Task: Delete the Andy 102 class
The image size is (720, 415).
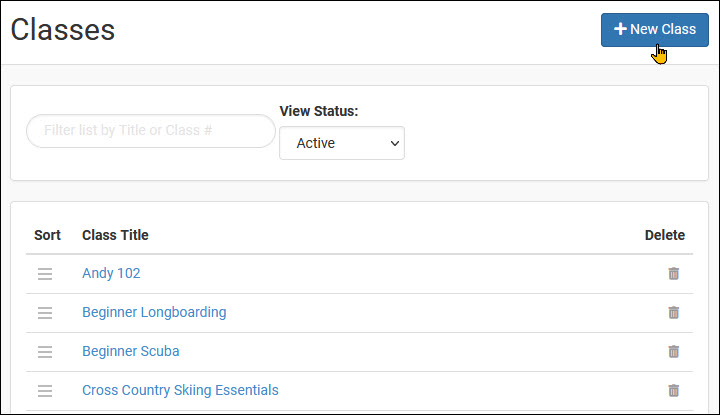Action: coord(674,274)
